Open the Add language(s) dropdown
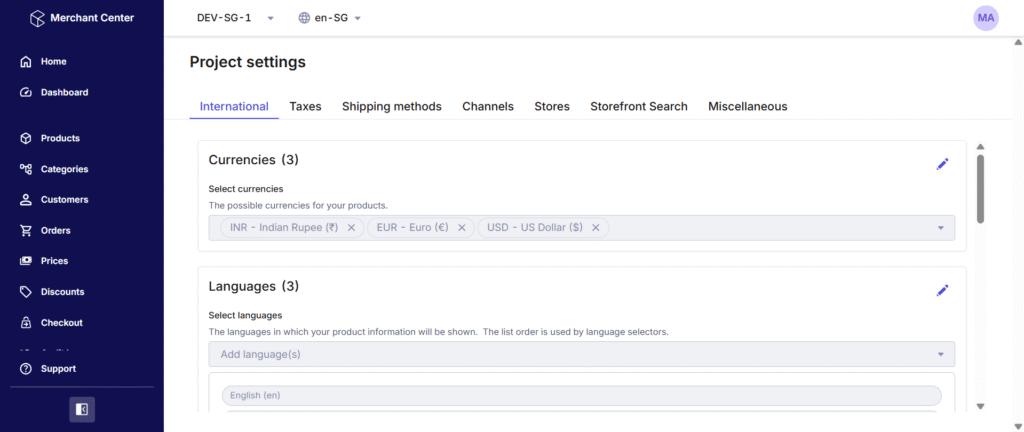This screenshot has width=1024, height=432. [940, 354]
